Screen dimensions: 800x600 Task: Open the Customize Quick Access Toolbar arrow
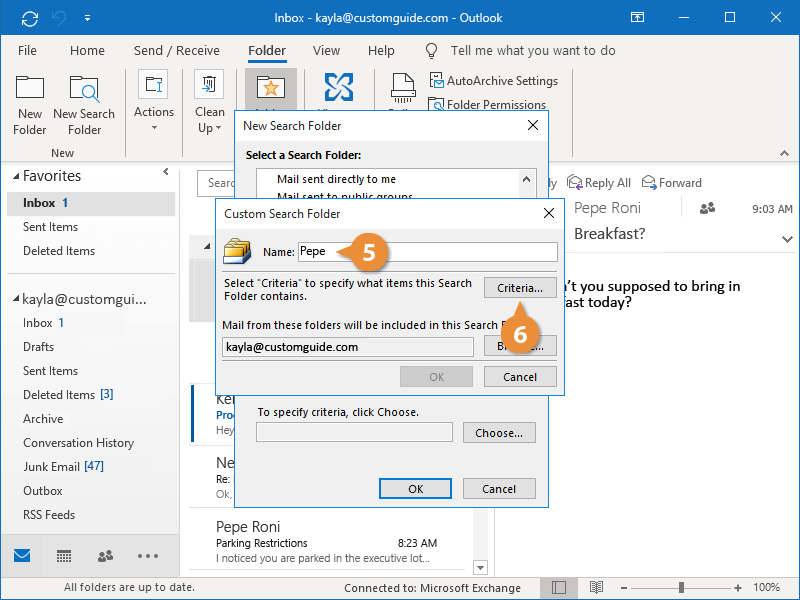87,18
